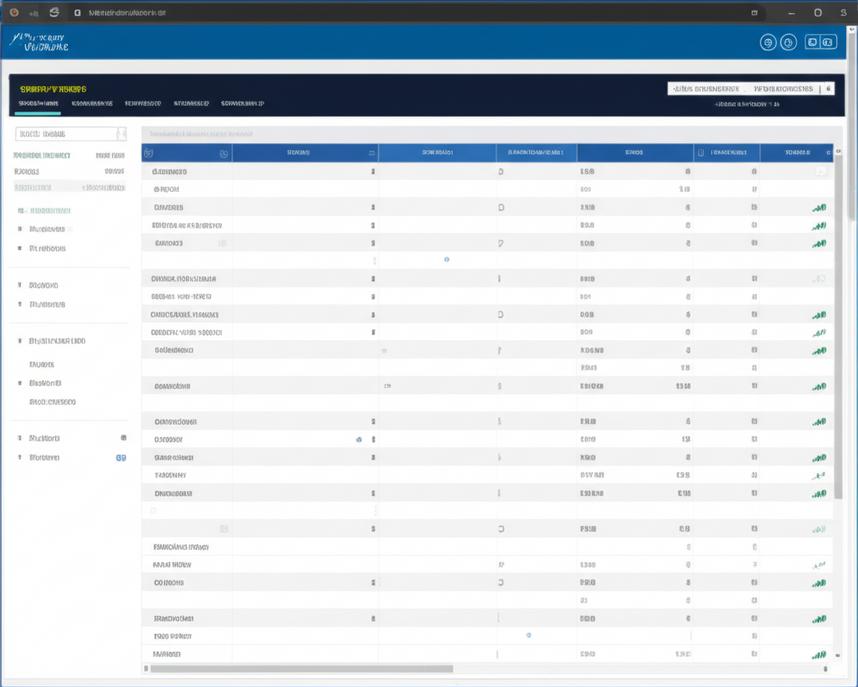Click the link under the dropdown in the navy bar
This screenshot has width=858, height=687.
[x=747, y=104]
